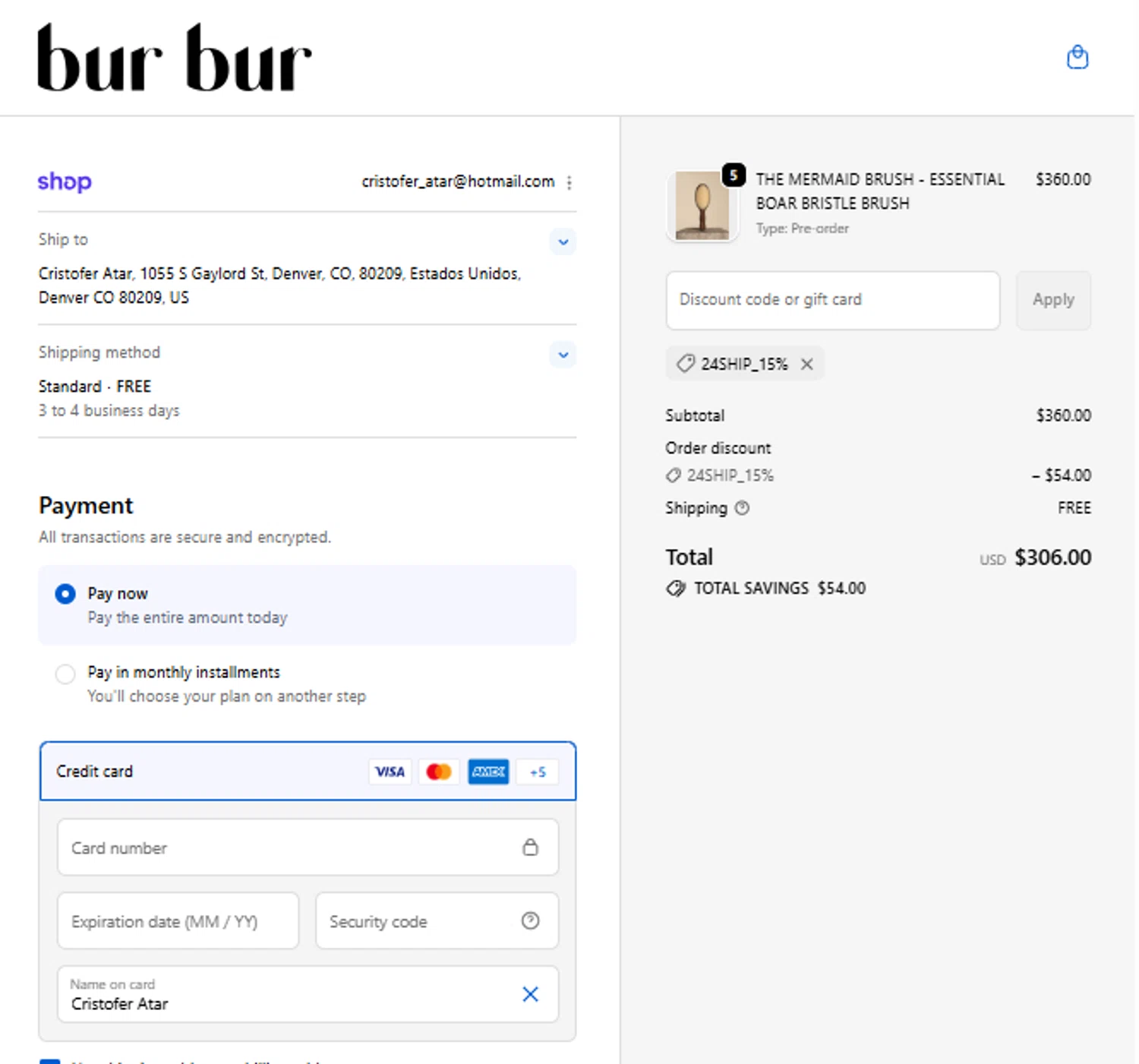Select the Credit card payment header
1139x1064 pixels.
point(308,771)
